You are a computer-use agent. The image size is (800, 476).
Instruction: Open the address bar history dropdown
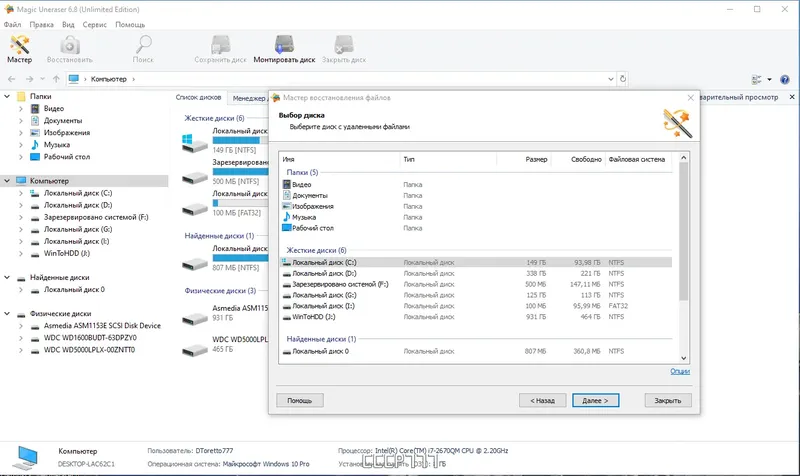coord(611,79)
